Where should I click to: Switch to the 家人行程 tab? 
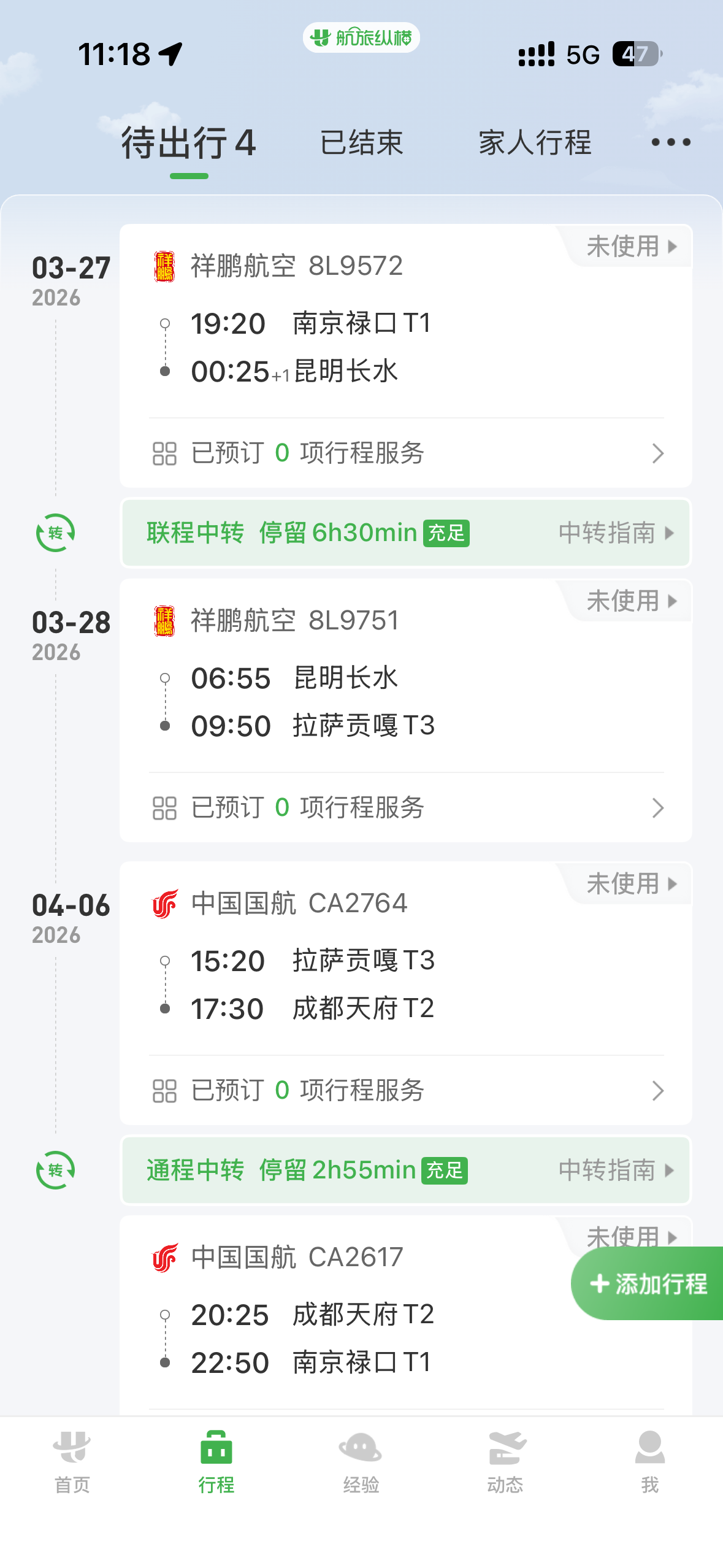coord(535,143)
